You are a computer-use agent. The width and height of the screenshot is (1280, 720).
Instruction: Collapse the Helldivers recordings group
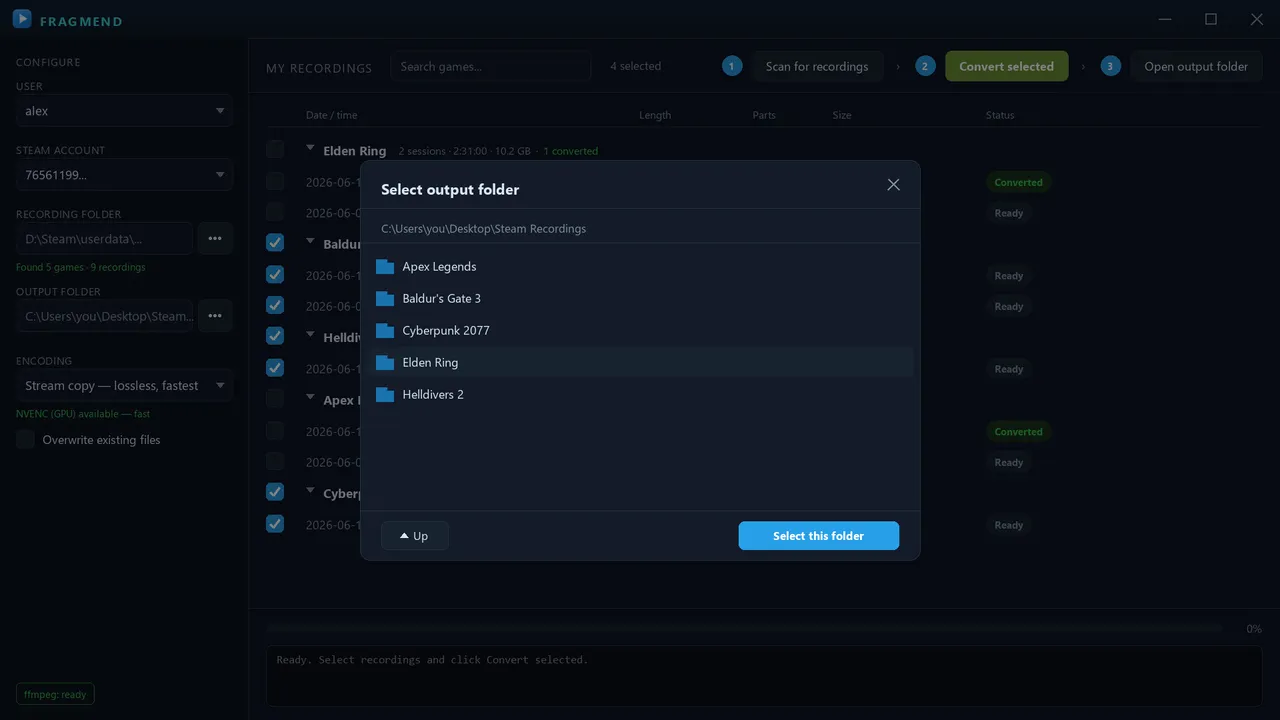tap(310, 335)
